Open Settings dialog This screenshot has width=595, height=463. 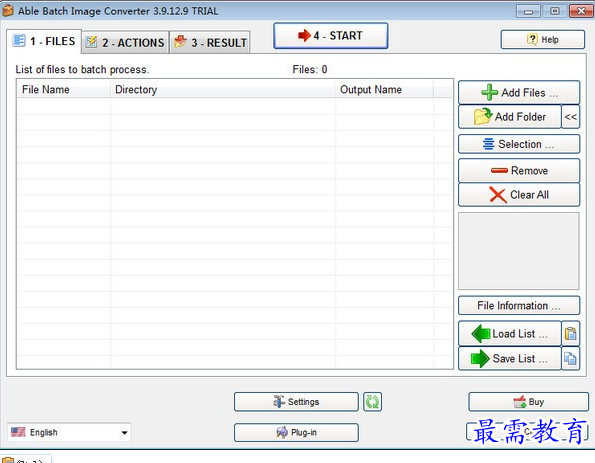tap(296, 402)
